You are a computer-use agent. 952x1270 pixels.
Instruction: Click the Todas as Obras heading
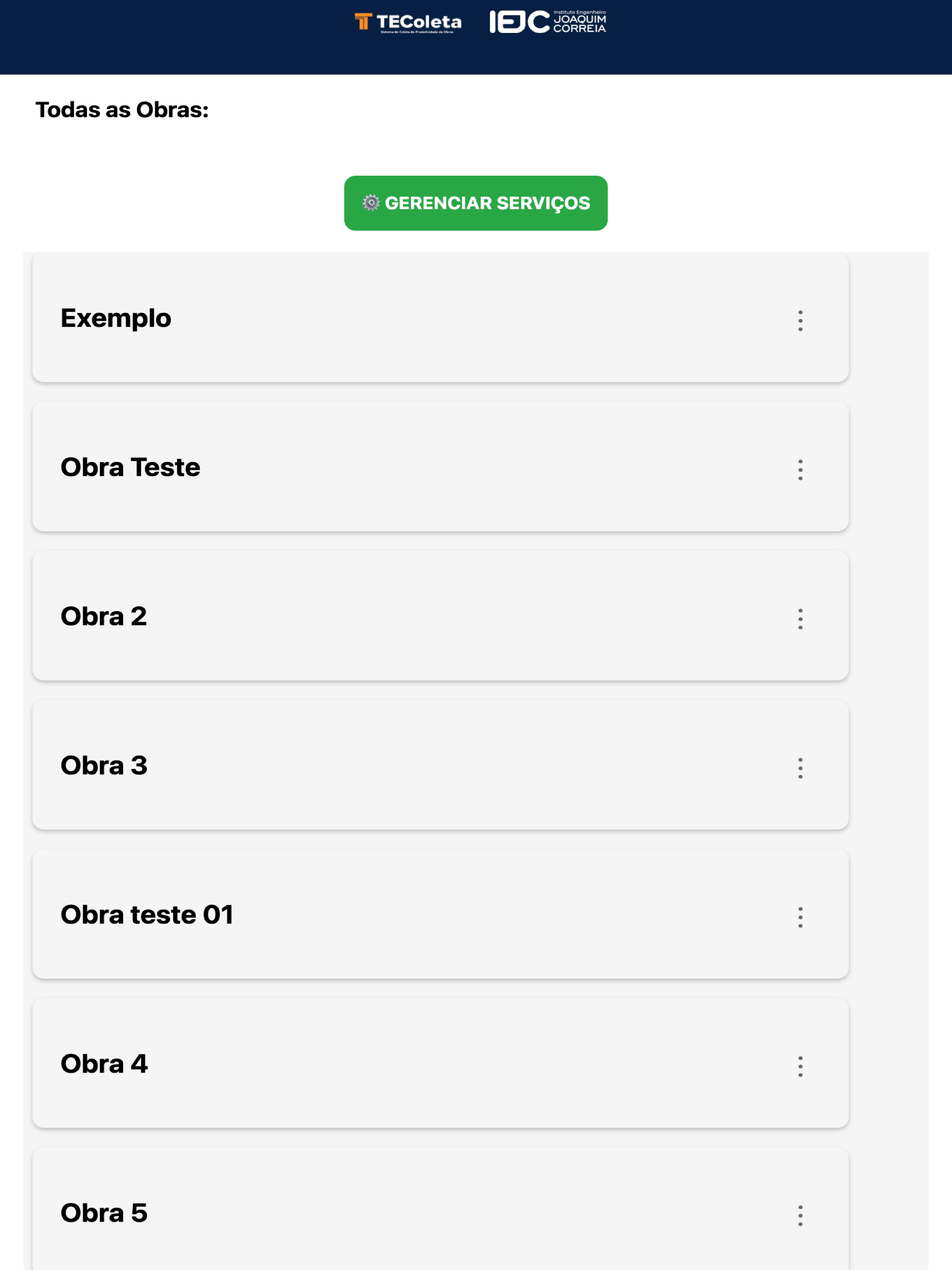tap(122, 110)
